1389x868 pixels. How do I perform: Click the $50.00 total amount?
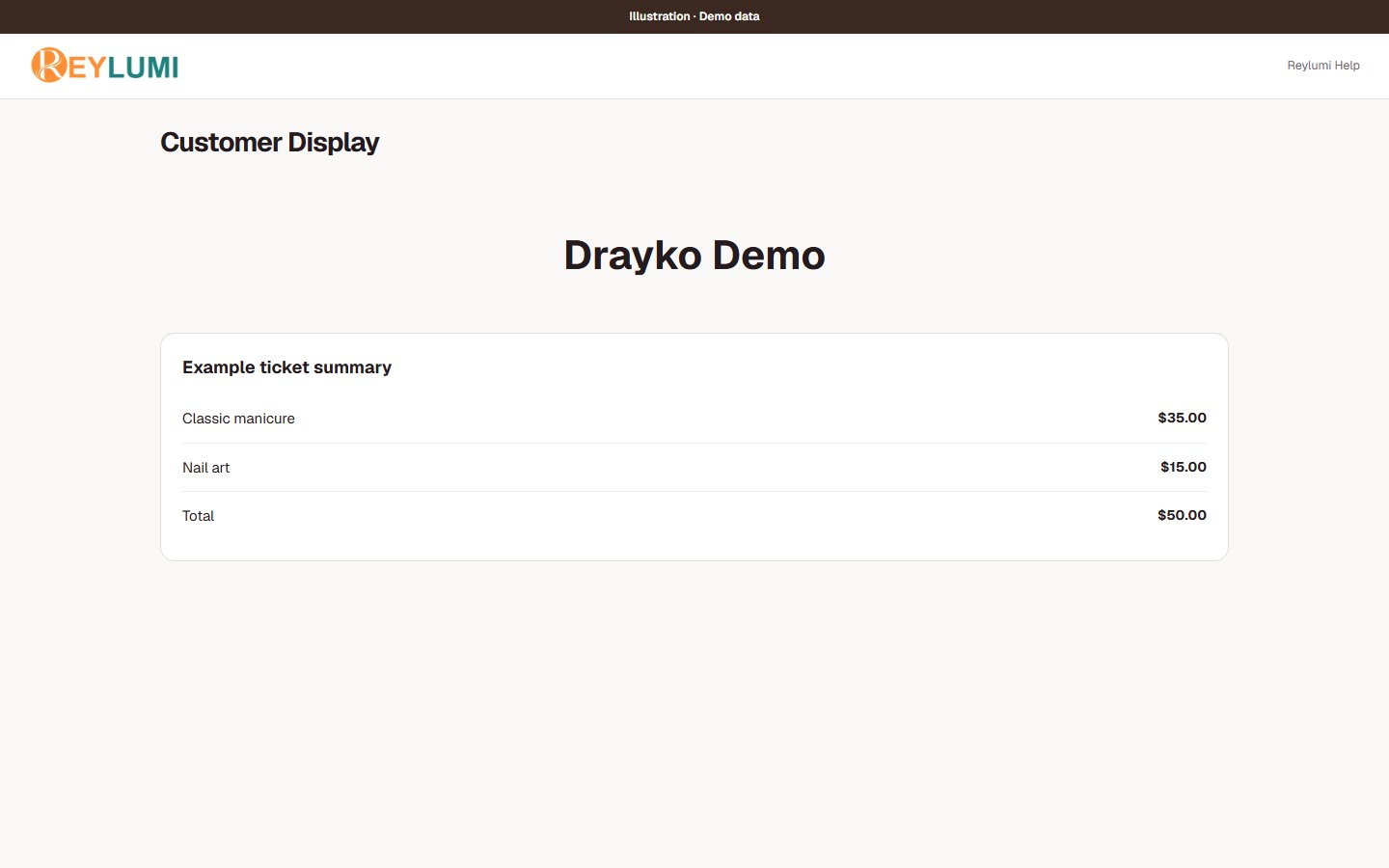click(x=1182, y=515)
